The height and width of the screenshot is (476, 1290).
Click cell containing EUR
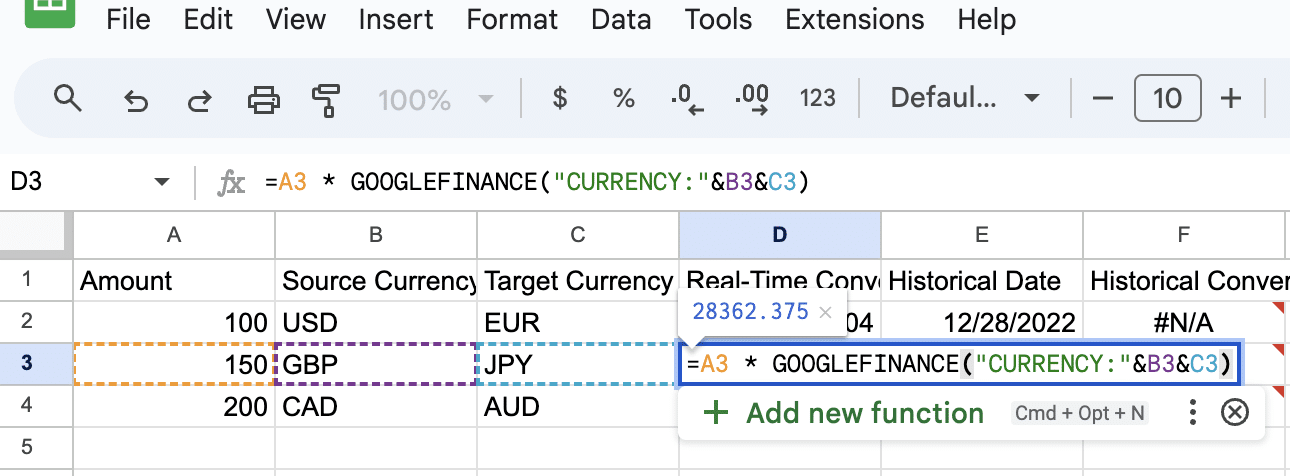tap(578, 322)
